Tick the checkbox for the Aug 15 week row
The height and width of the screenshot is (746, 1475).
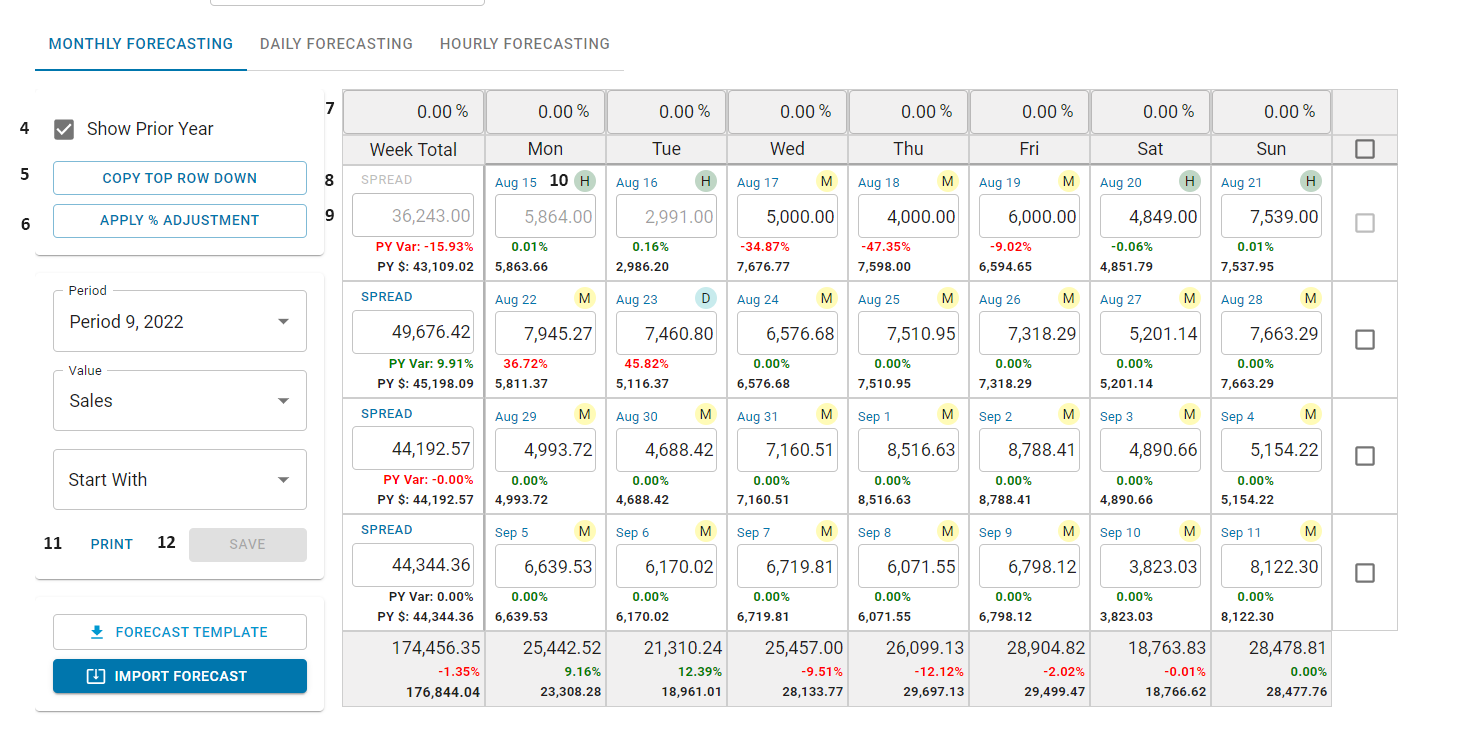(x=1364, y=223)
